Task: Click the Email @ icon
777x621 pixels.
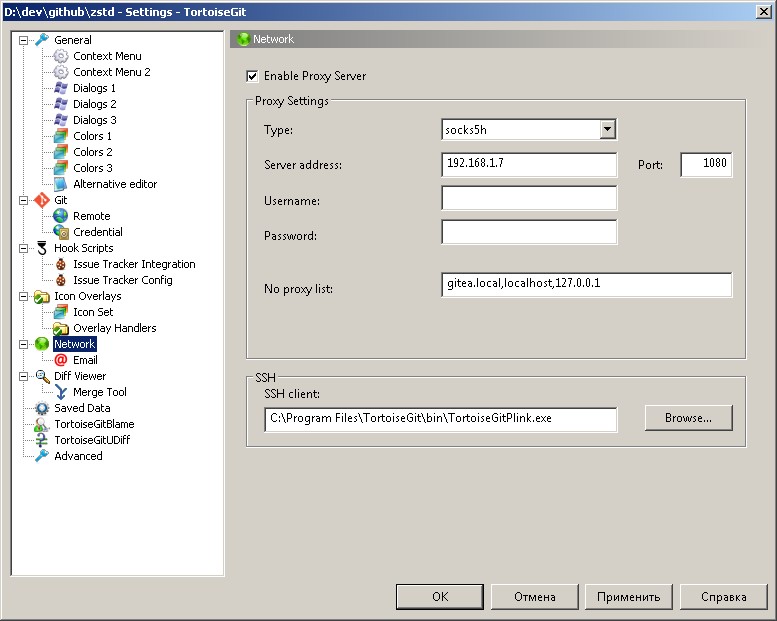Action: [x=60, y=360]
